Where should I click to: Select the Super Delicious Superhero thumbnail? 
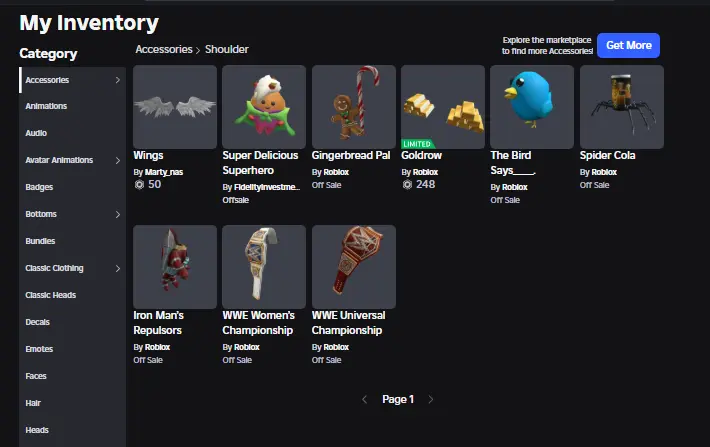264,107
